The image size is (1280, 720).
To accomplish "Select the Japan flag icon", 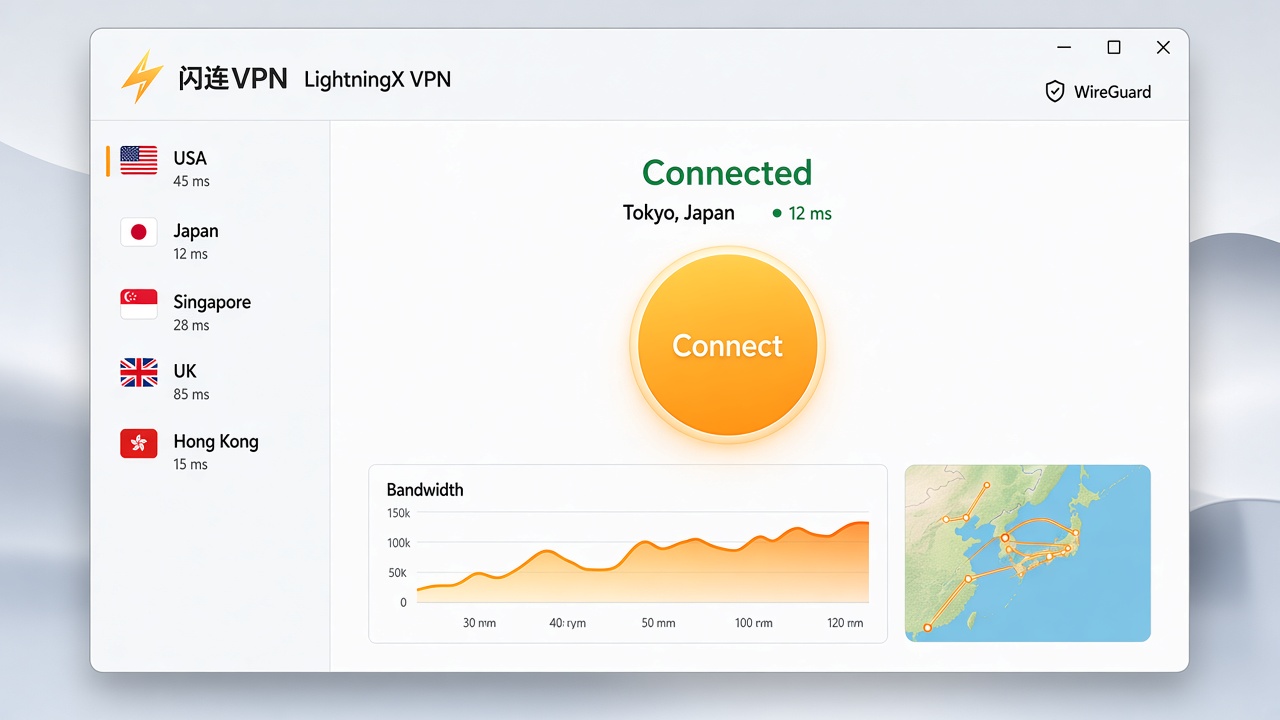I will [x=139, y=232].
